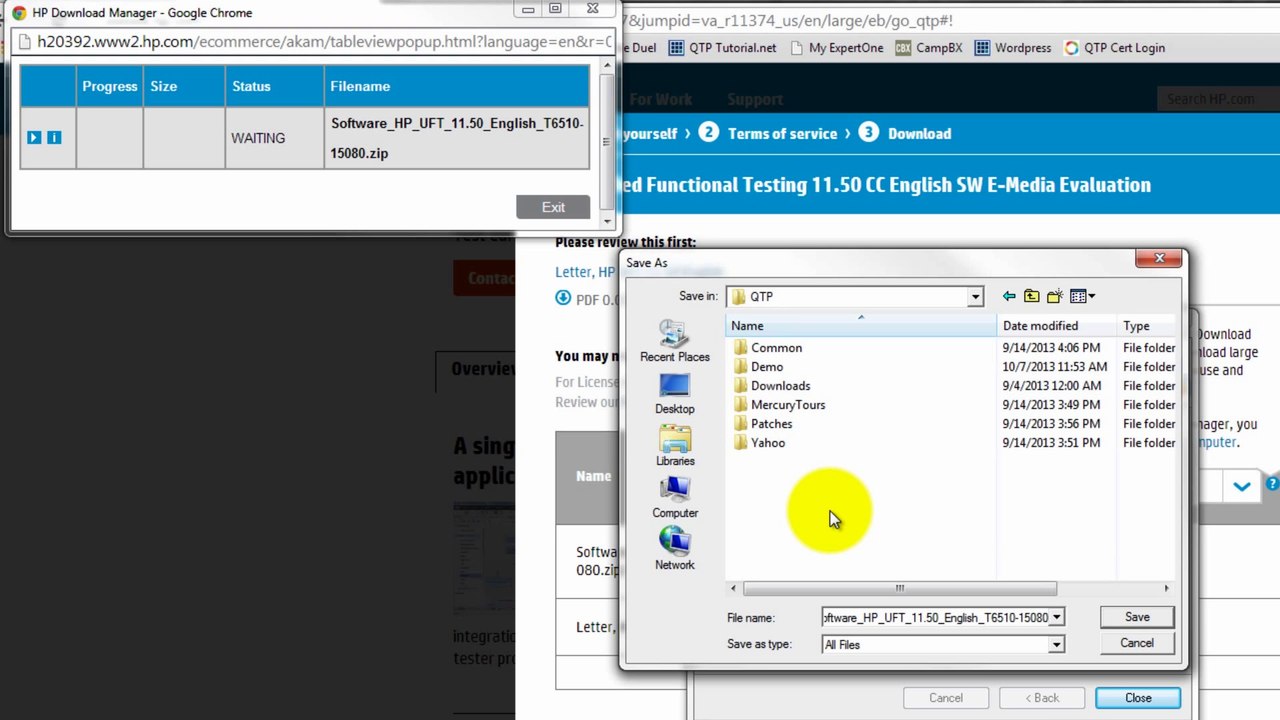This screenshot has width=1280, height=720.
Task: Select the Downloads folder in file list
Action: (x=771, y=386)
